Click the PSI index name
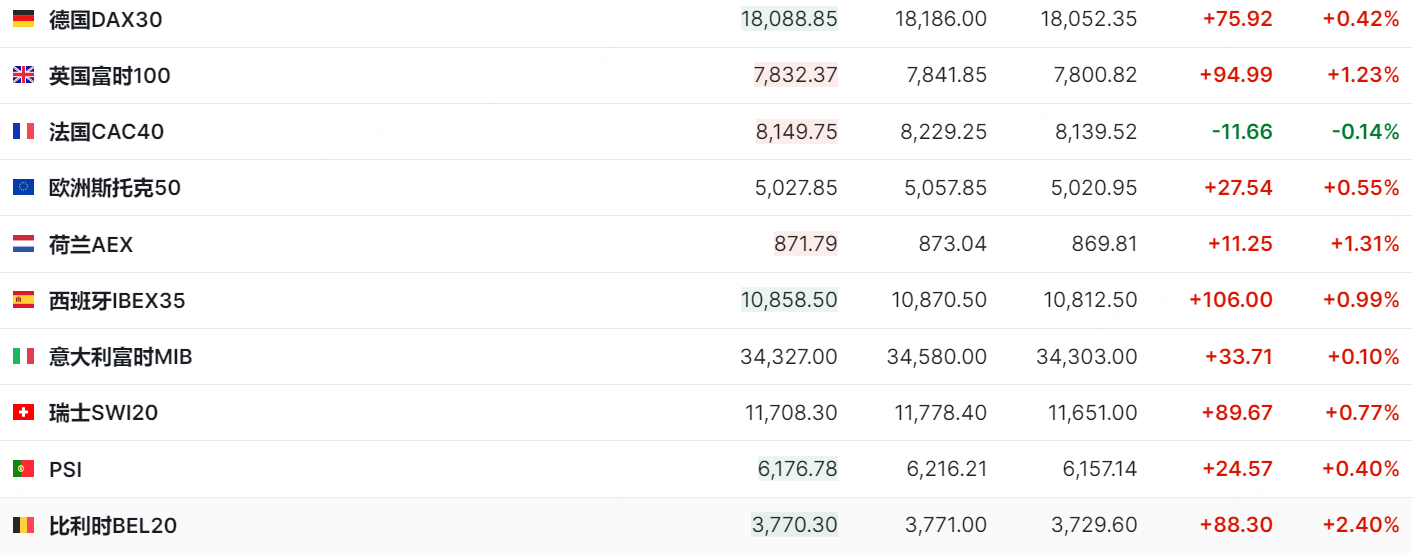 [x=65, y=468]
